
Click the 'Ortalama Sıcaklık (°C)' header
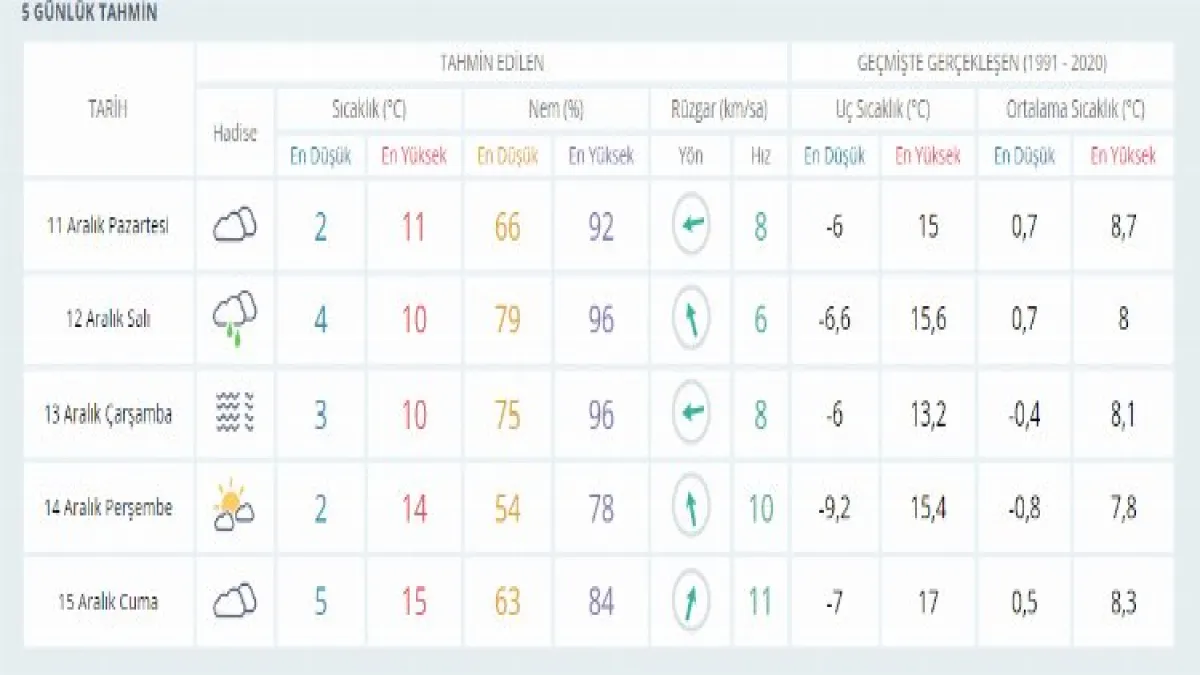point(1075,109)
